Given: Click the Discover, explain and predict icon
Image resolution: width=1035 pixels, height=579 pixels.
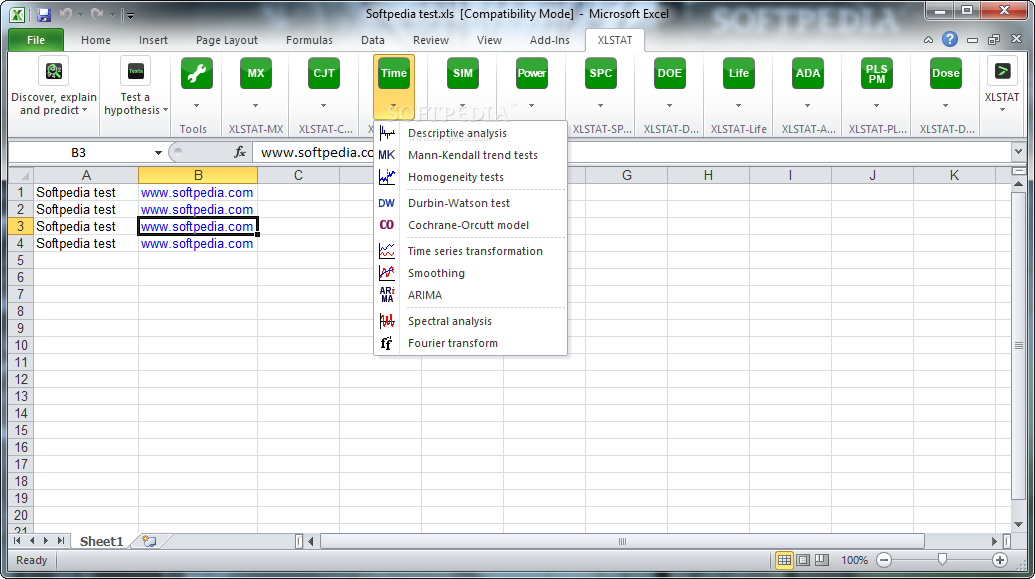Looking at the screenshot, I should [x=54, y=71].
